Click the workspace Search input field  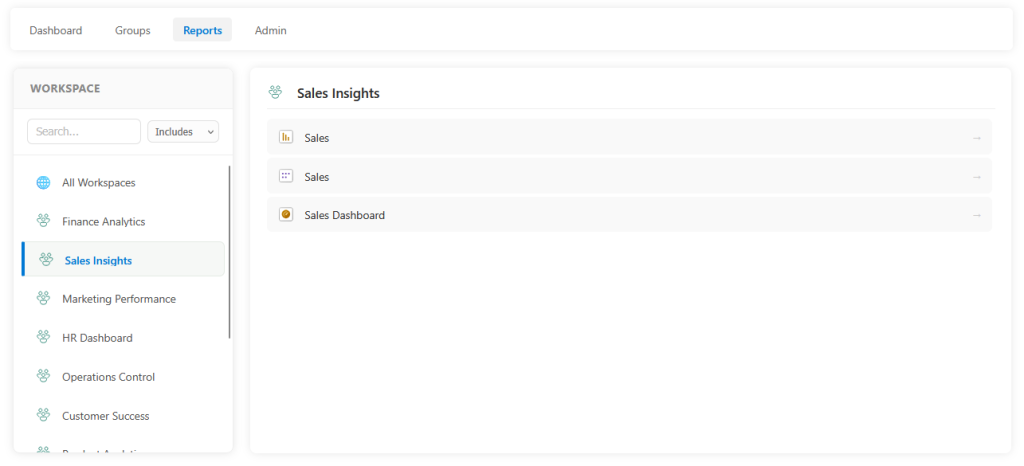pyautogui.click(x=84, y=132)
